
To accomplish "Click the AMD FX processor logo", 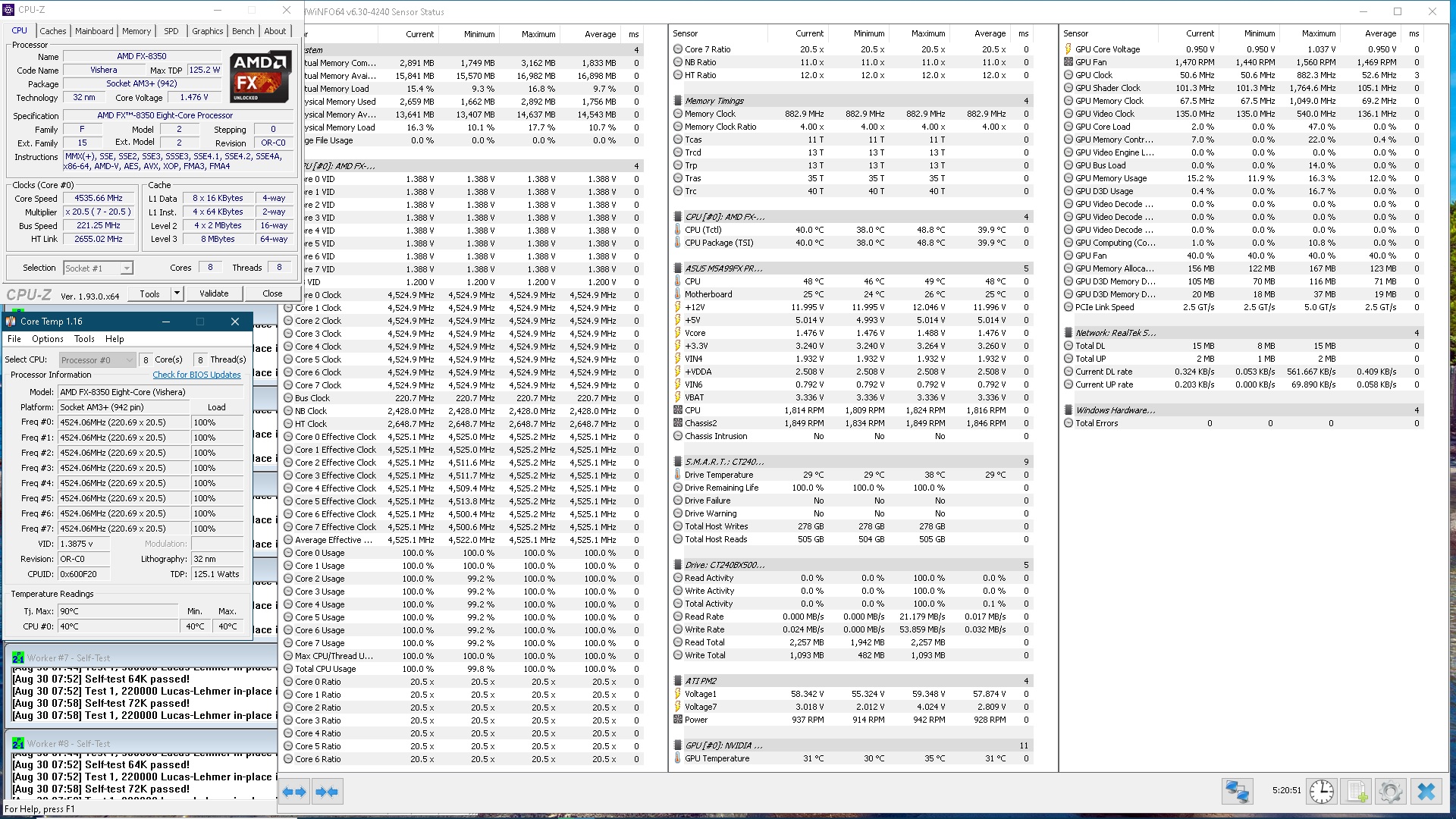I will pyautogui.click(x=260, y=77).
